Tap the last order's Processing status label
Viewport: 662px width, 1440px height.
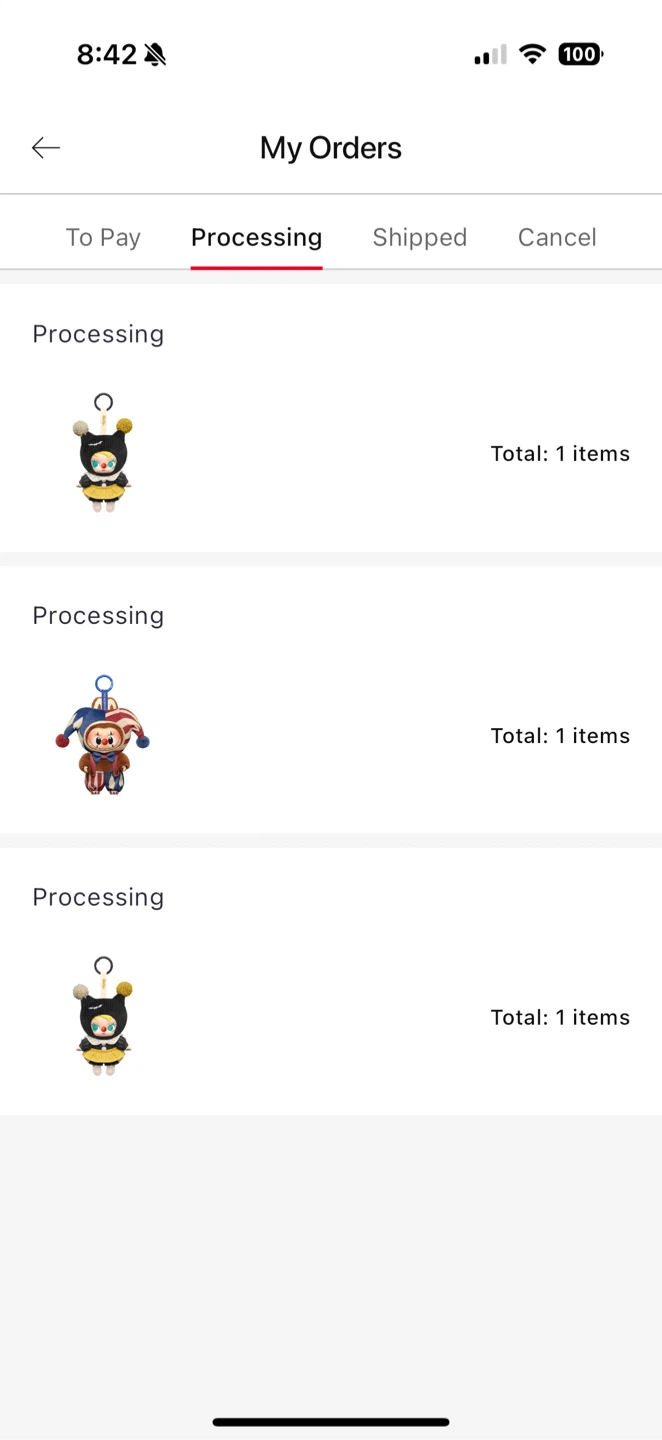(x=98, y=897)
